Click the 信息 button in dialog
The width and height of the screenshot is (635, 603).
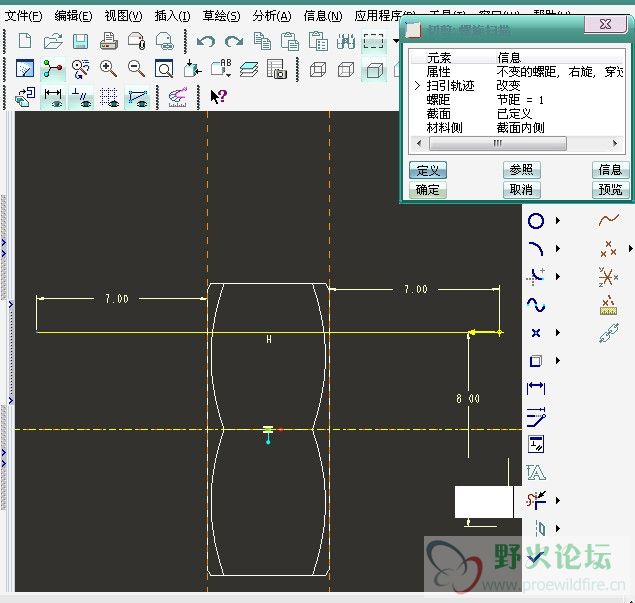pos(610,170)
